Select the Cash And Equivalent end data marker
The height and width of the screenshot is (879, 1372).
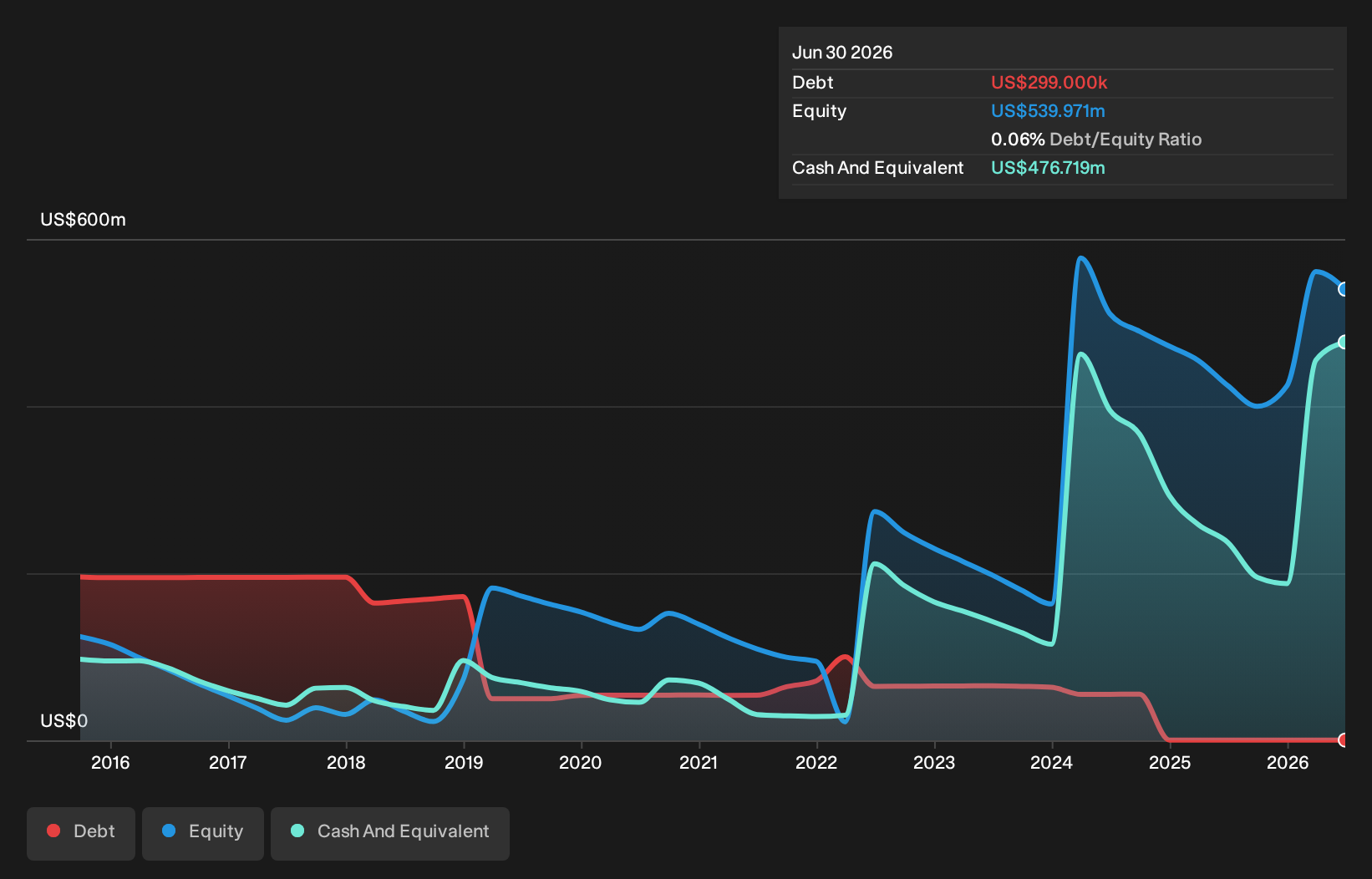pyautogui.click(x=1344, y=342)
